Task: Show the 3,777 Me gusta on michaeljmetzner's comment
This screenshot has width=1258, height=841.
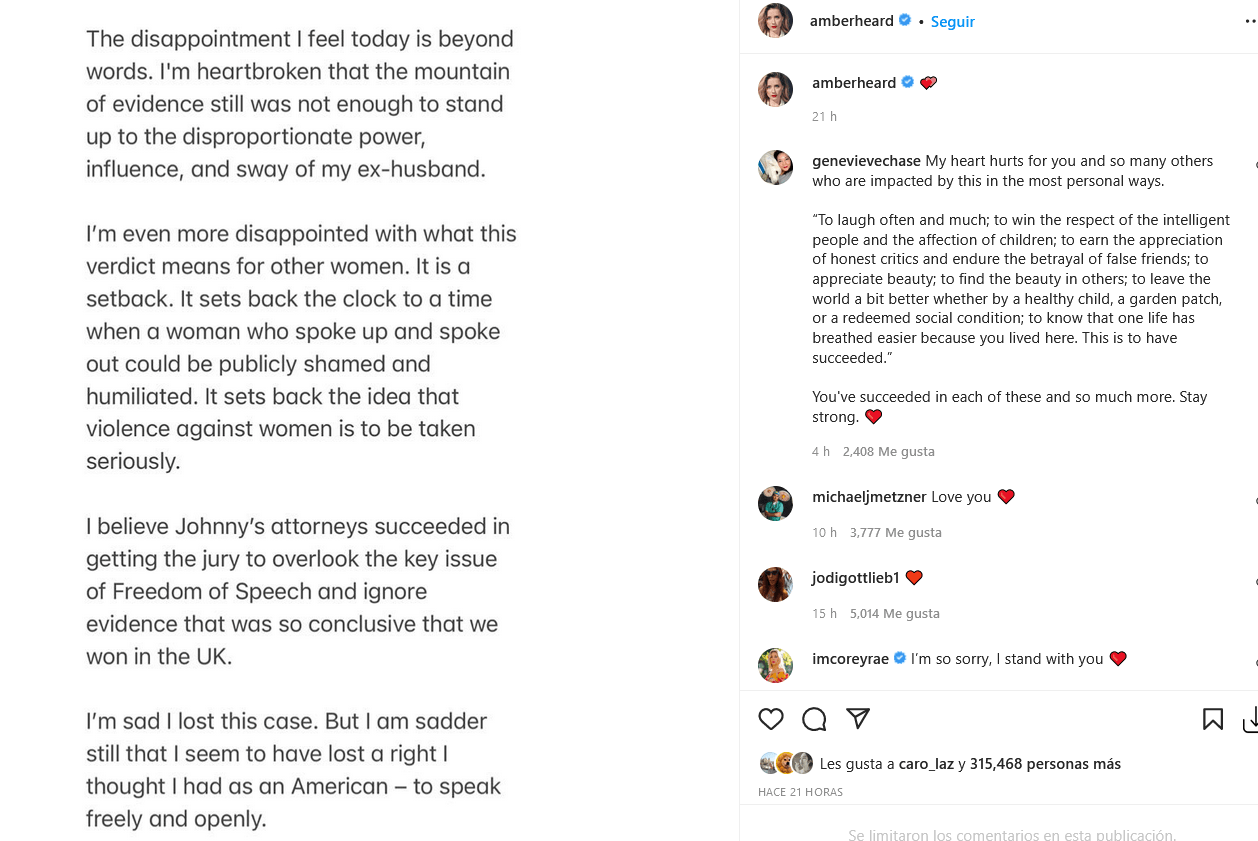Action: coord(896,533)
